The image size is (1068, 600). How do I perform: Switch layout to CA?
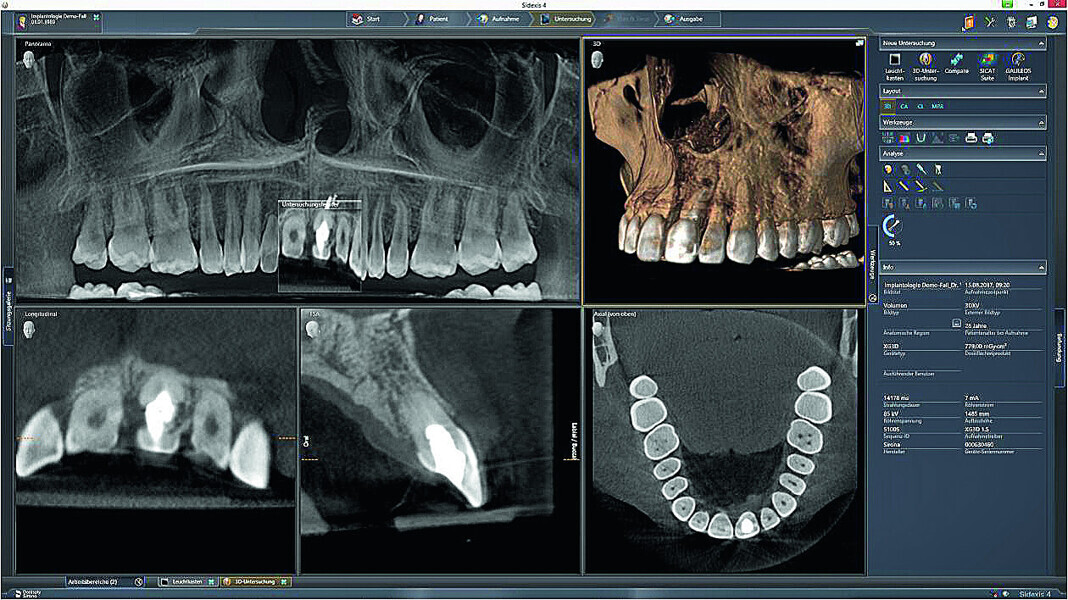point(904,106)
